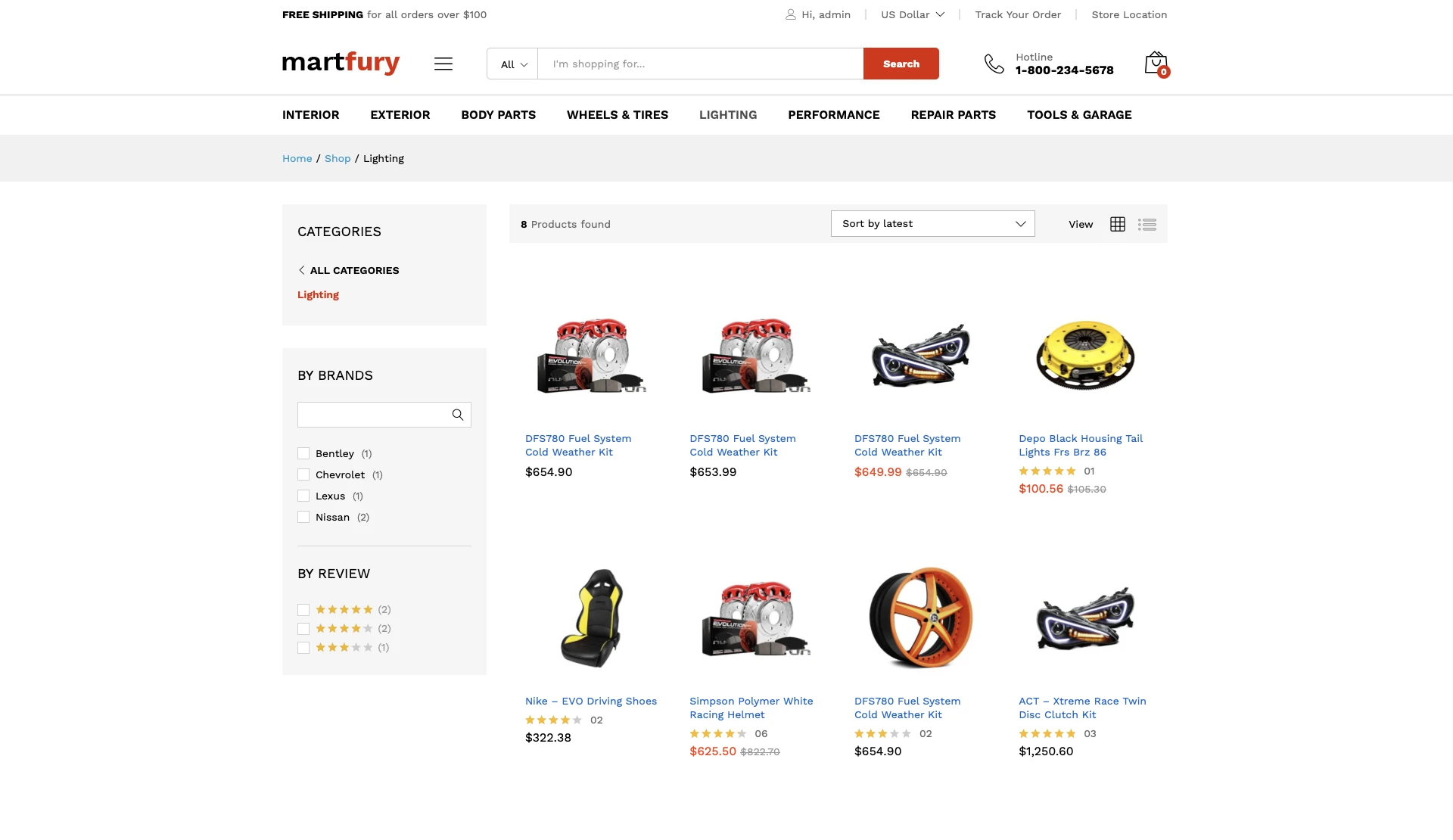Open the Wheels & Tires menu
1453x840 pixels.
click(618, 115)
